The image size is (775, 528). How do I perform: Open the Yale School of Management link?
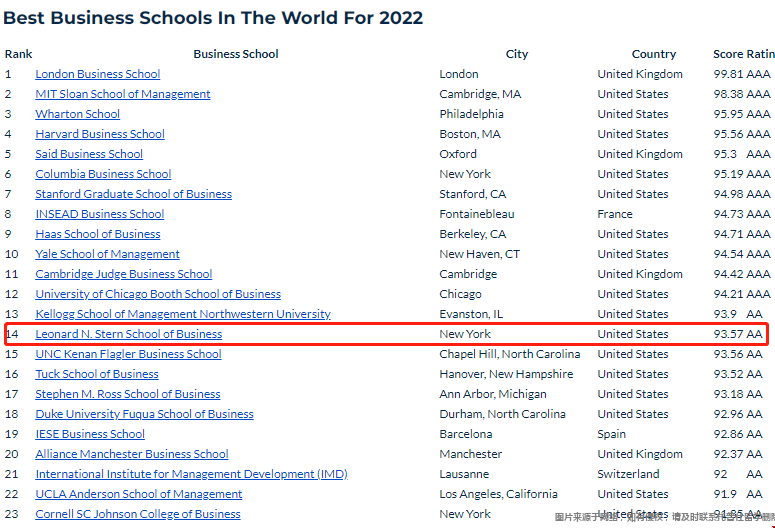pyautogui.click(x=107, y=254)
